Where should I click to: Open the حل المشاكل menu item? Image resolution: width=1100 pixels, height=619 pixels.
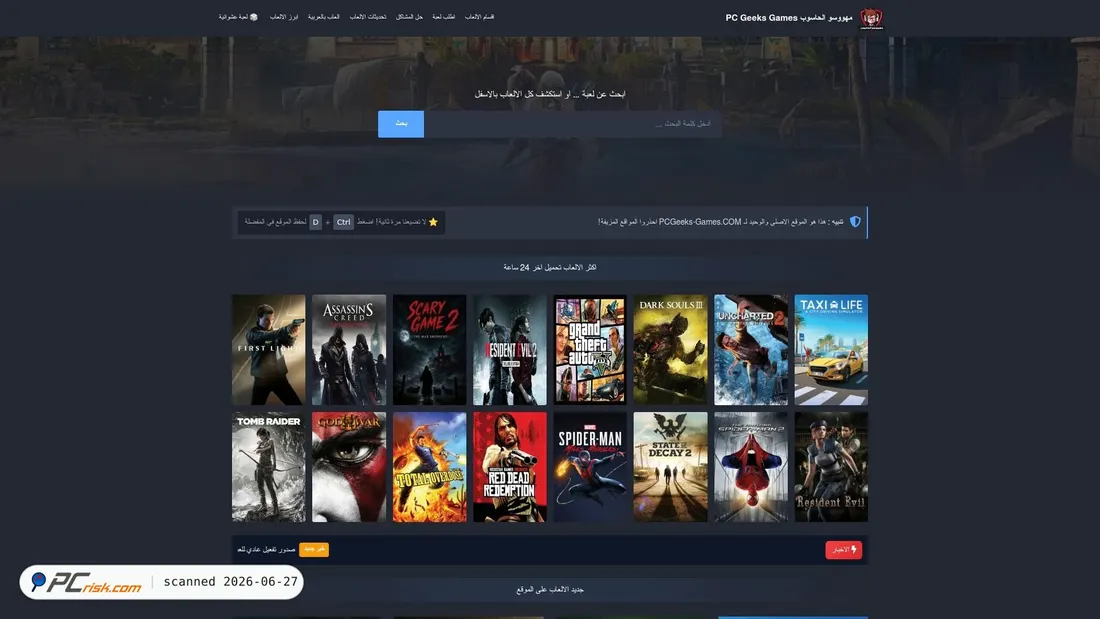[409, 17]
